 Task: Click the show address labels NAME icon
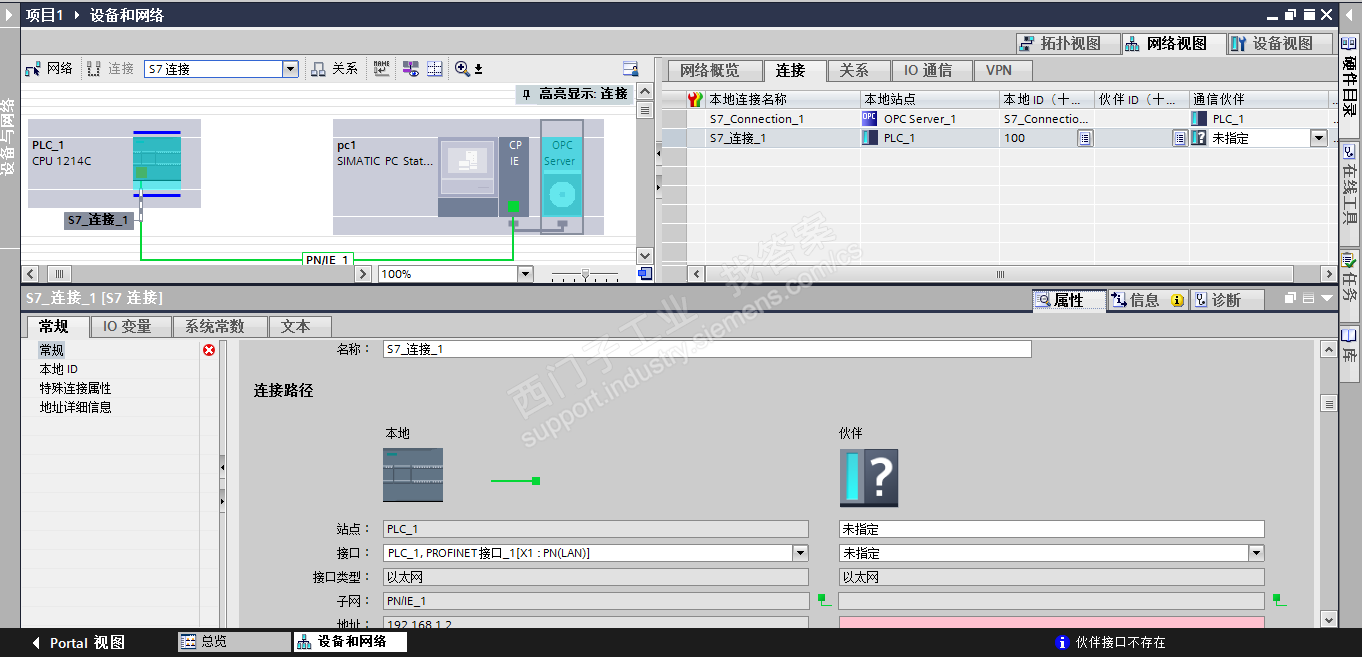tap(381, 68)
